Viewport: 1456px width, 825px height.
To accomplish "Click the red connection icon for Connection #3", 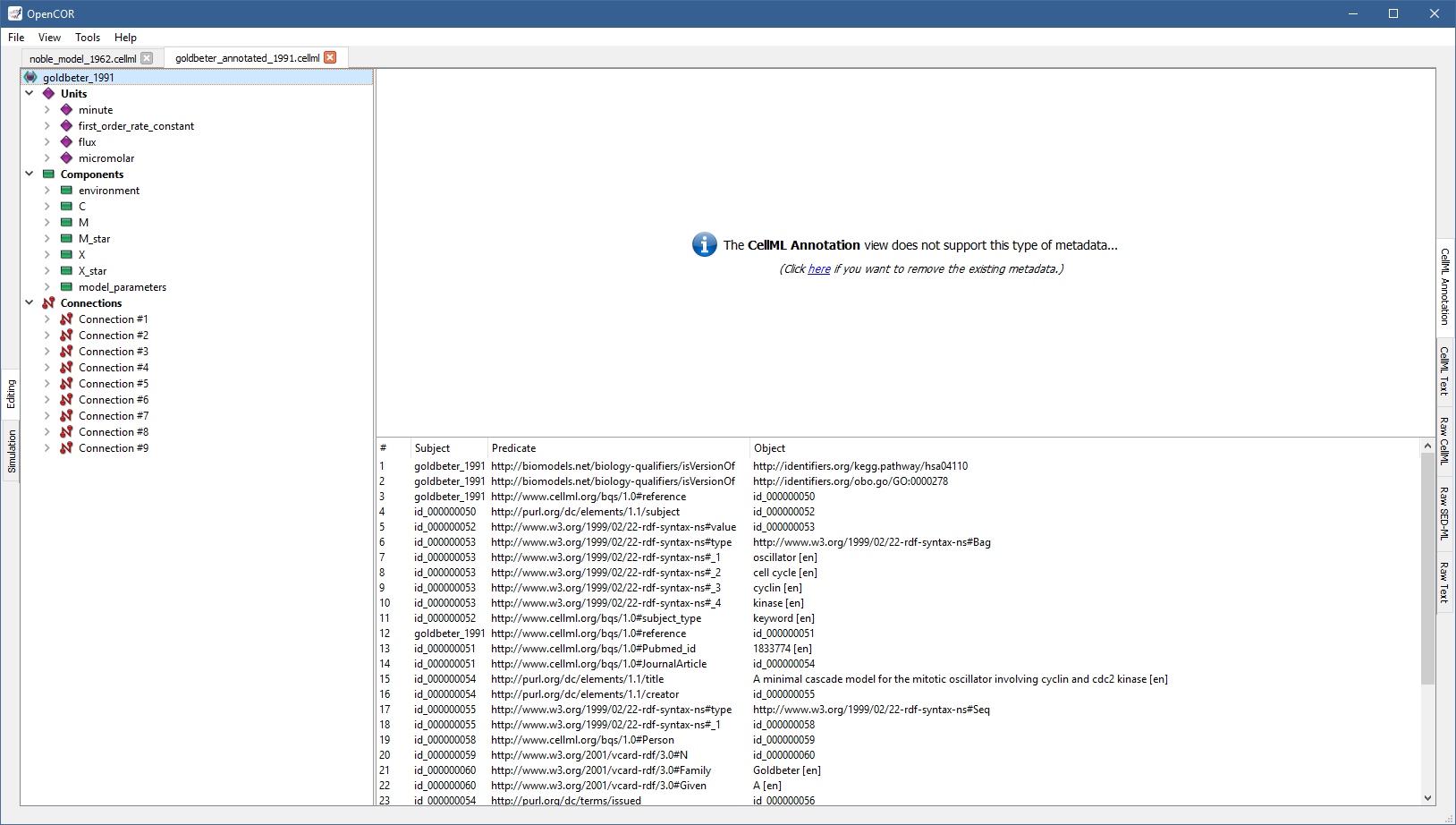I will [x=66, y=352].
